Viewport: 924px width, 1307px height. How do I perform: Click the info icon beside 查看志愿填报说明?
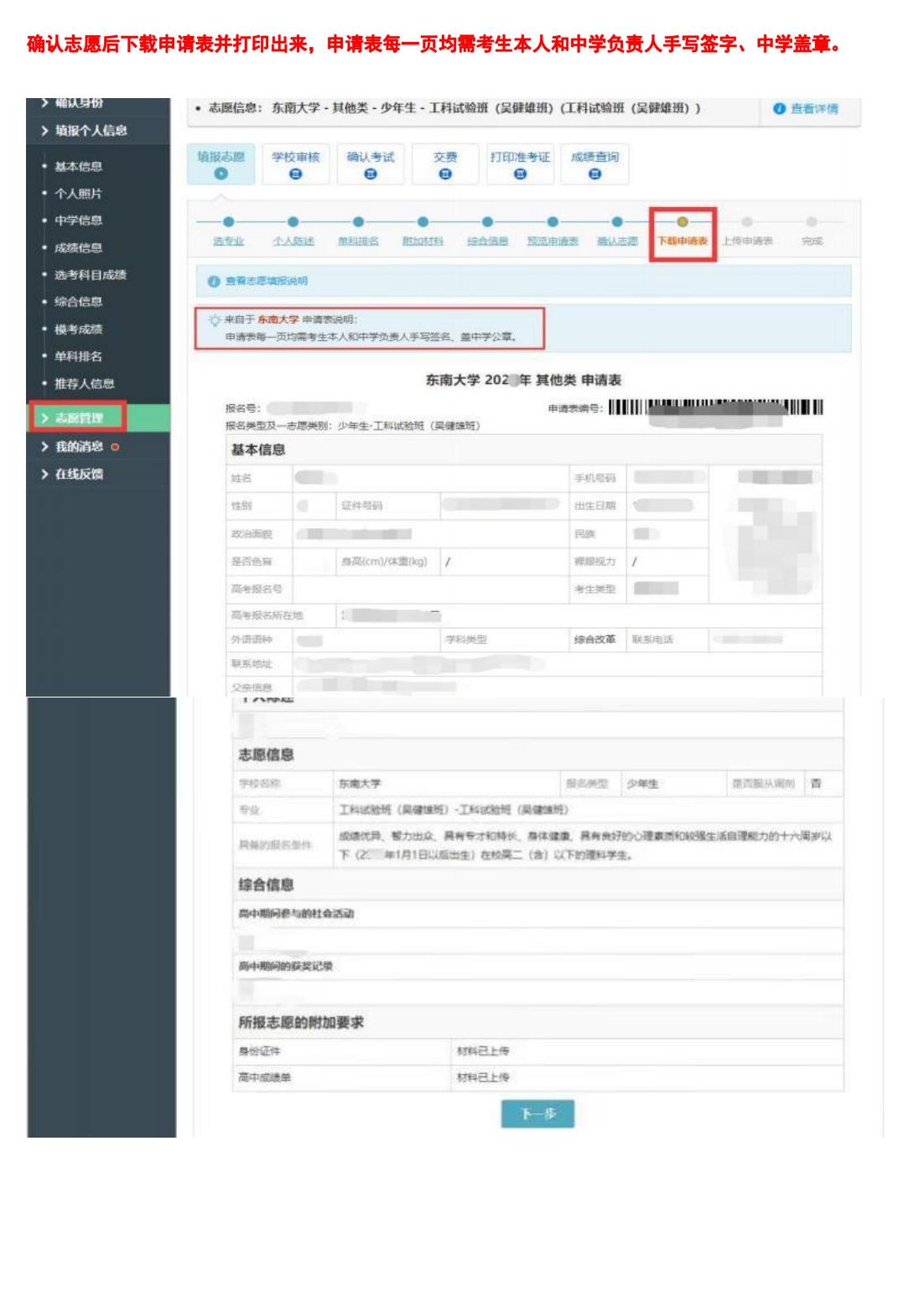coord(213,281)
